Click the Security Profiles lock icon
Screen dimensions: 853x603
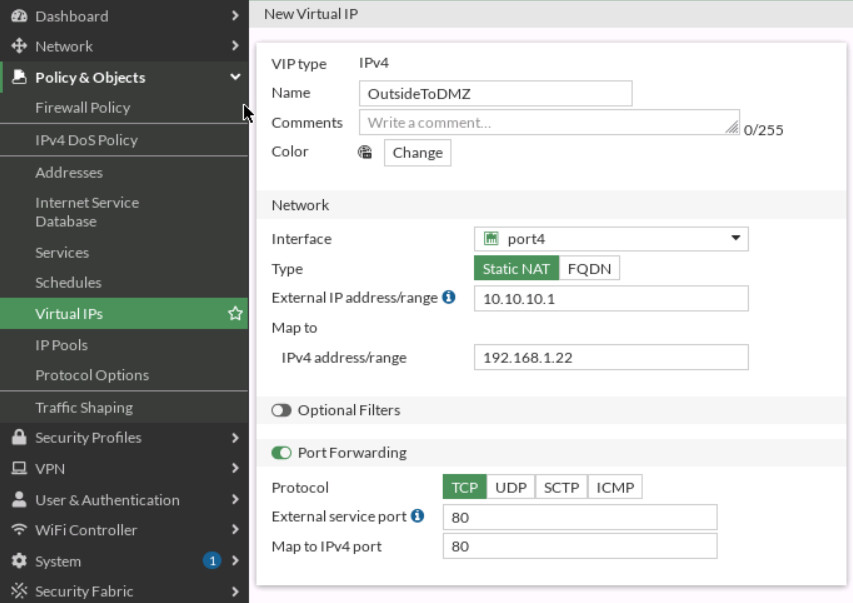[18, 437]
